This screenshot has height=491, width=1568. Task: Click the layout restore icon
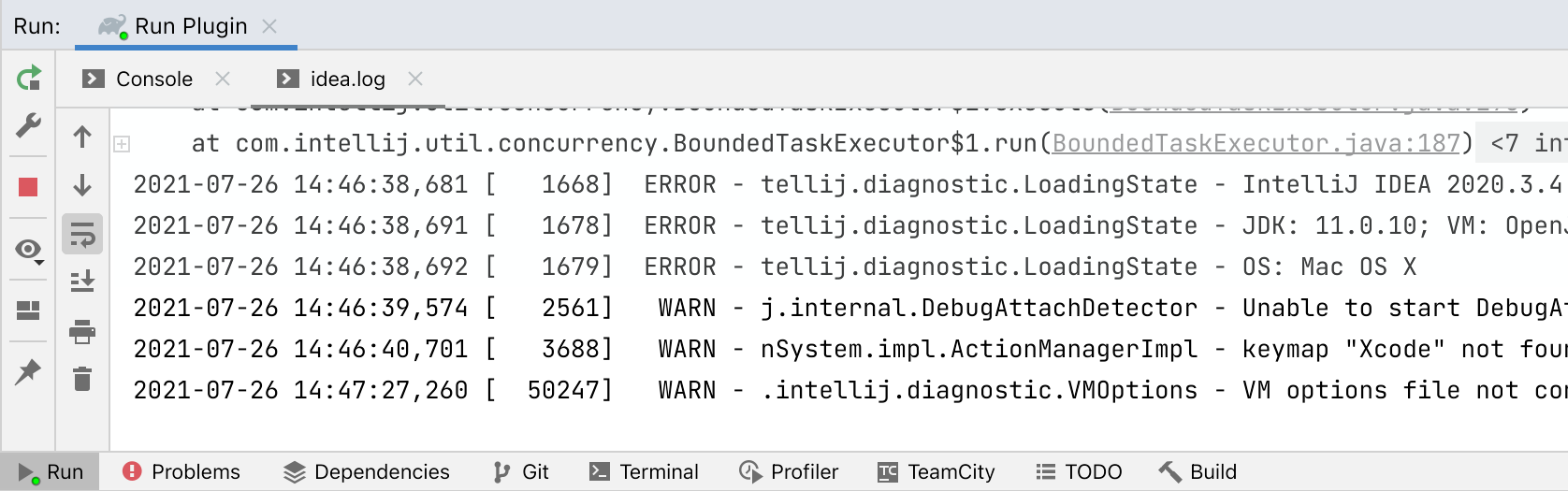click(29, 310)
